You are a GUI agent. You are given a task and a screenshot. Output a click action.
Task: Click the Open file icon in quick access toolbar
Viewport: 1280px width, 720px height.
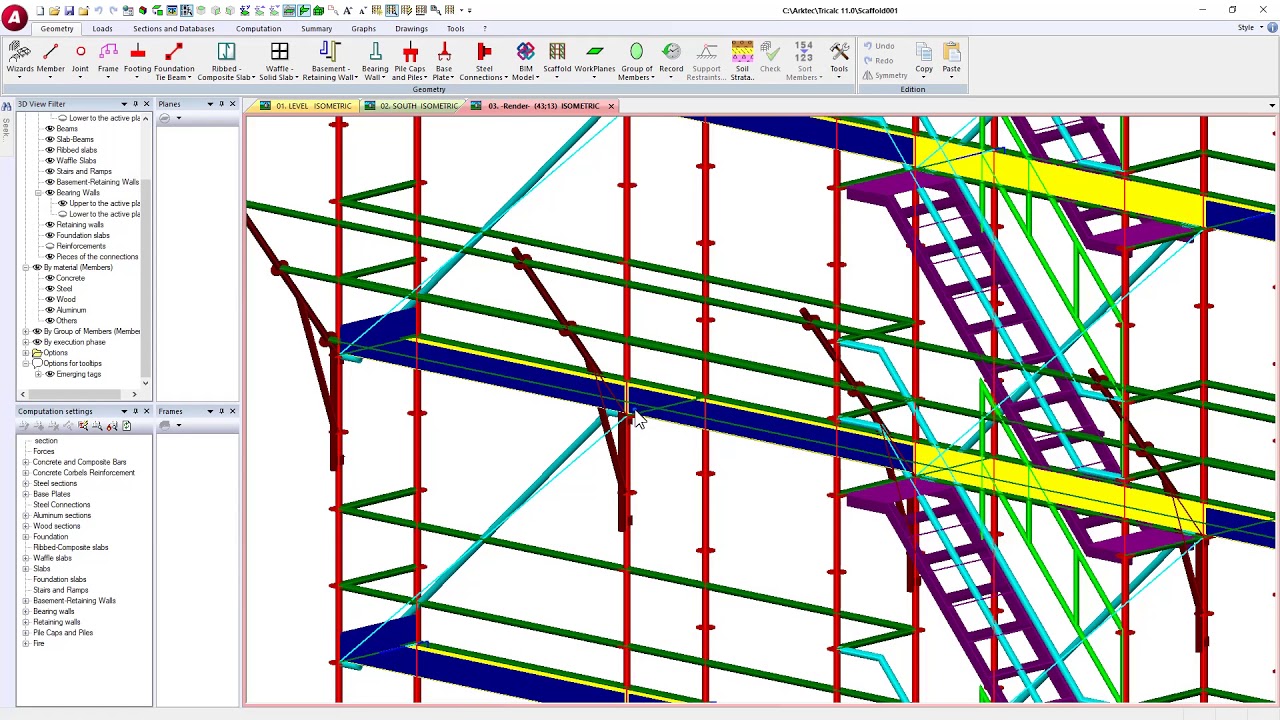[54, 10]
